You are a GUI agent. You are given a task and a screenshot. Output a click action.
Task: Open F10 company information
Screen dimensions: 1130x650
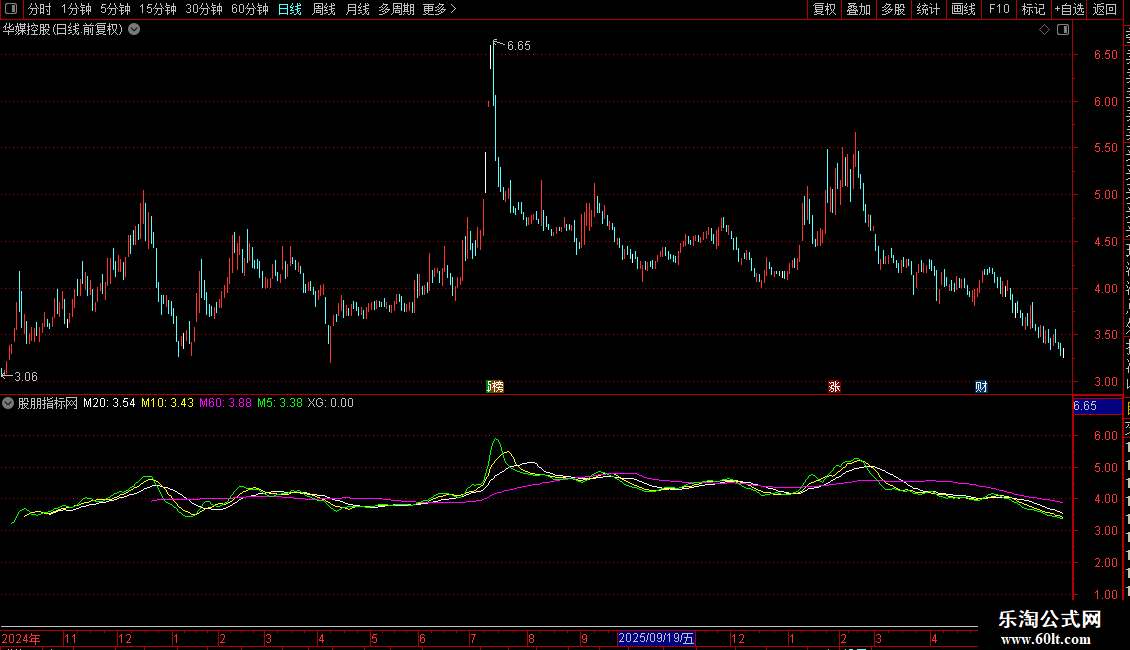[x=999, y=9]
